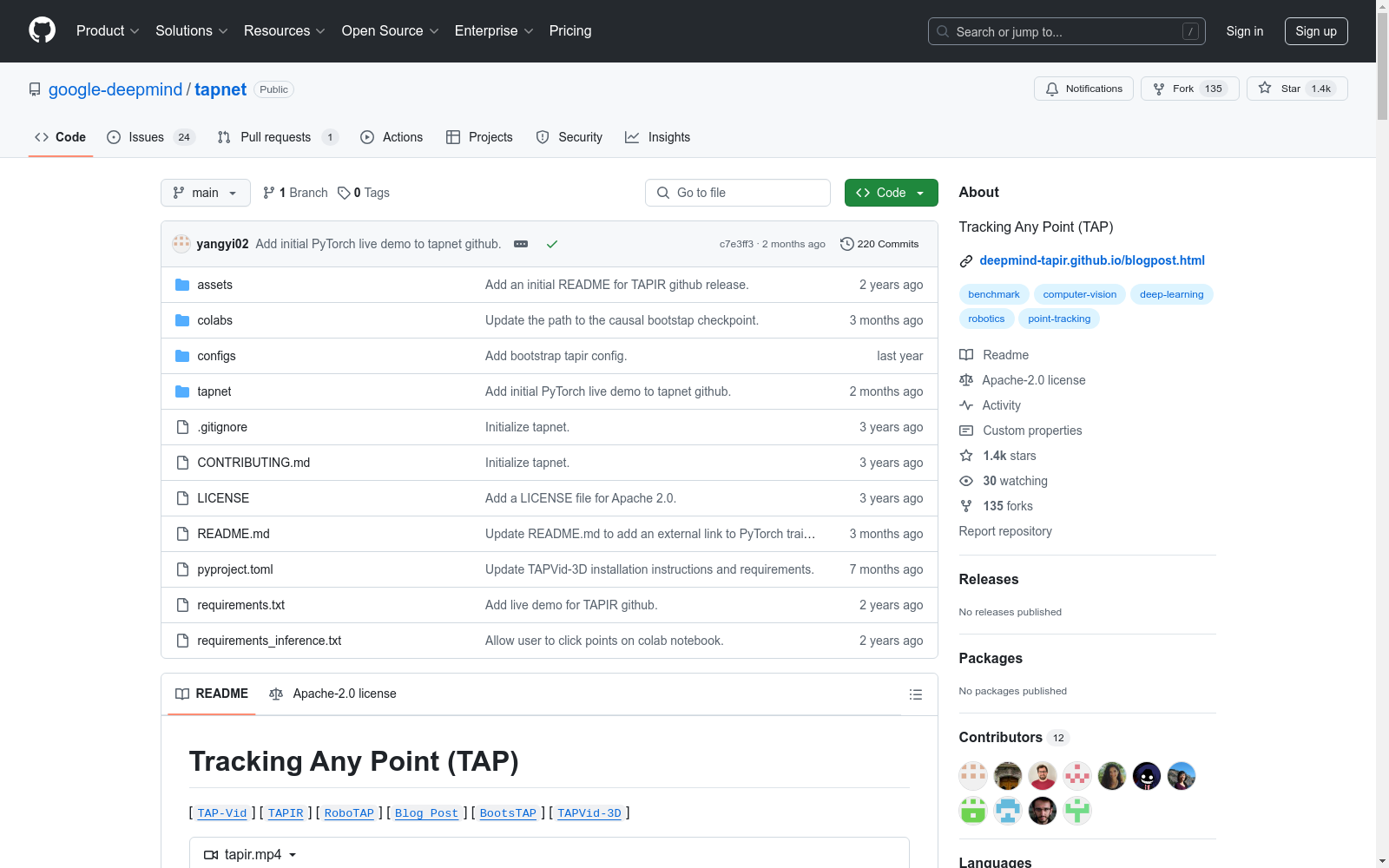1389x868 pixels.
Task: Click the file icon beside pyproject.toml
Action: (182, 569)
